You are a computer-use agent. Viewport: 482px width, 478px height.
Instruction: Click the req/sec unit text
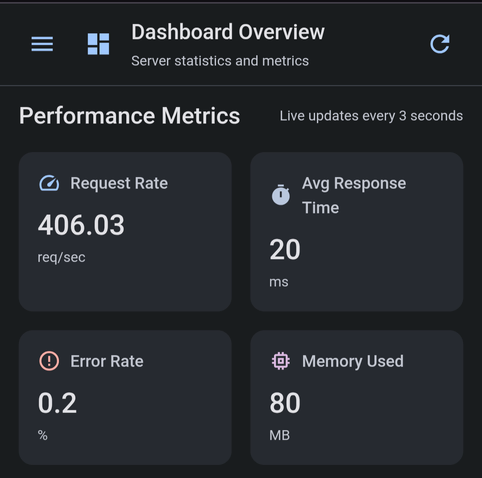pos(61,257)
